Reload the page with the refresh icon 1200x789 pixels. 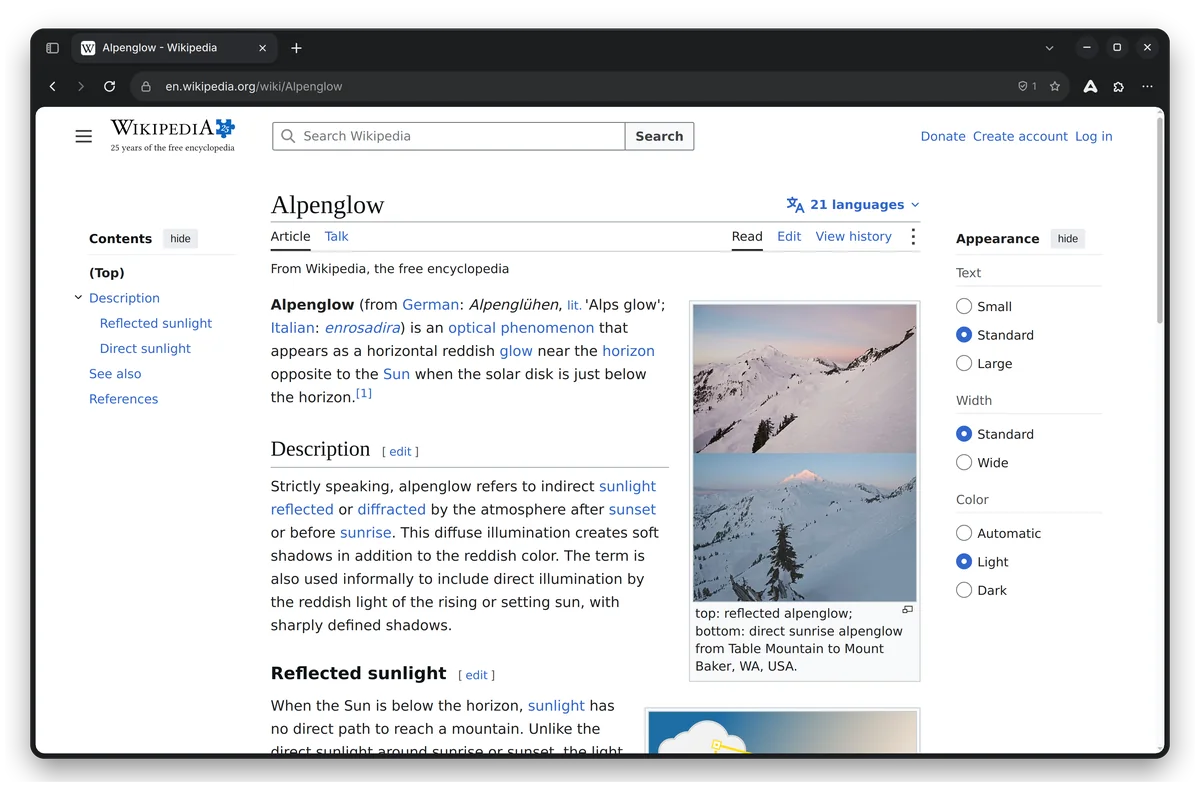[x=110, y=87]
